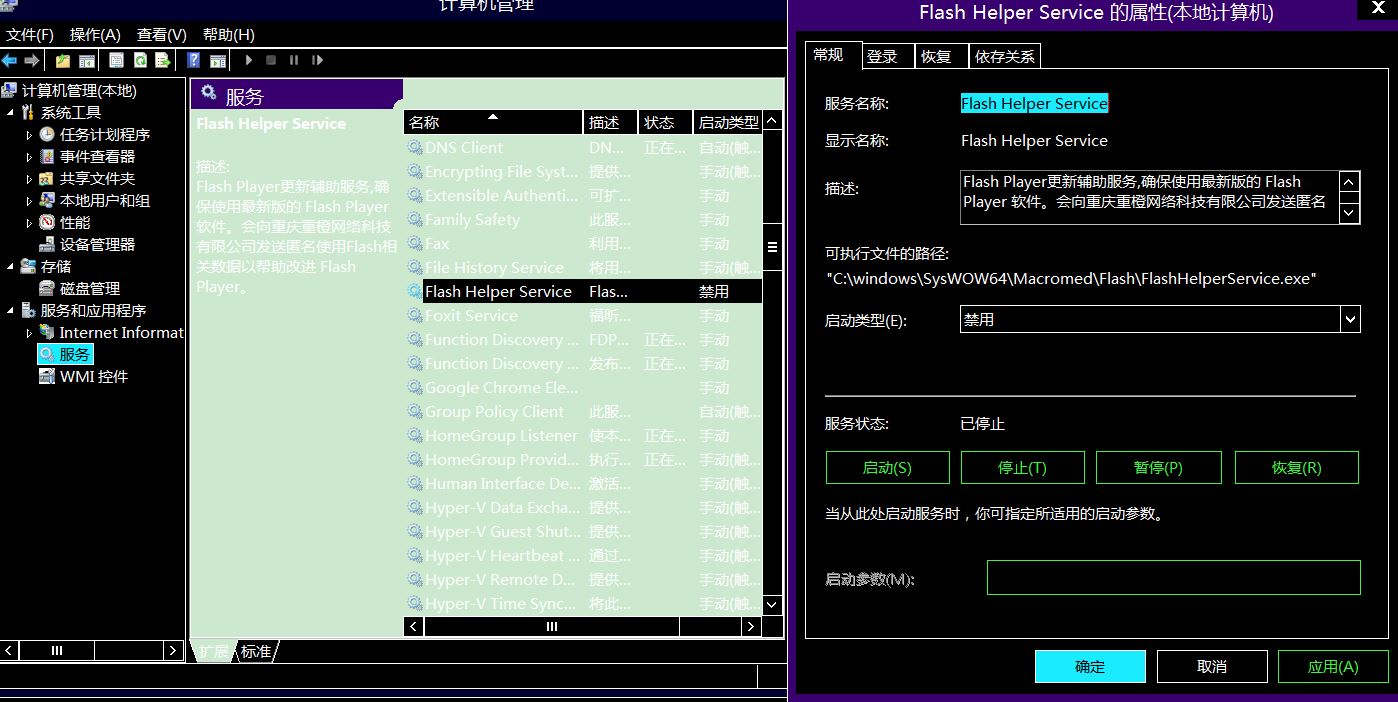The image size is (1398, 702).
Task: Collapse the 系统工具 tree node
Action: [x=10, y=113]
